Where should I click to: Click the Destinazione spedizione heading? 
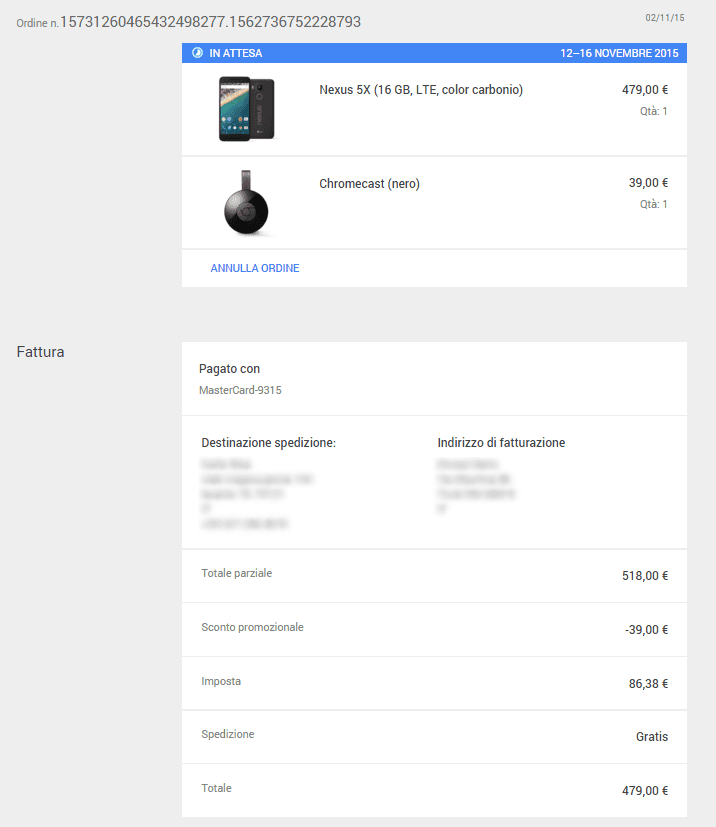click(x=268, y=443)
